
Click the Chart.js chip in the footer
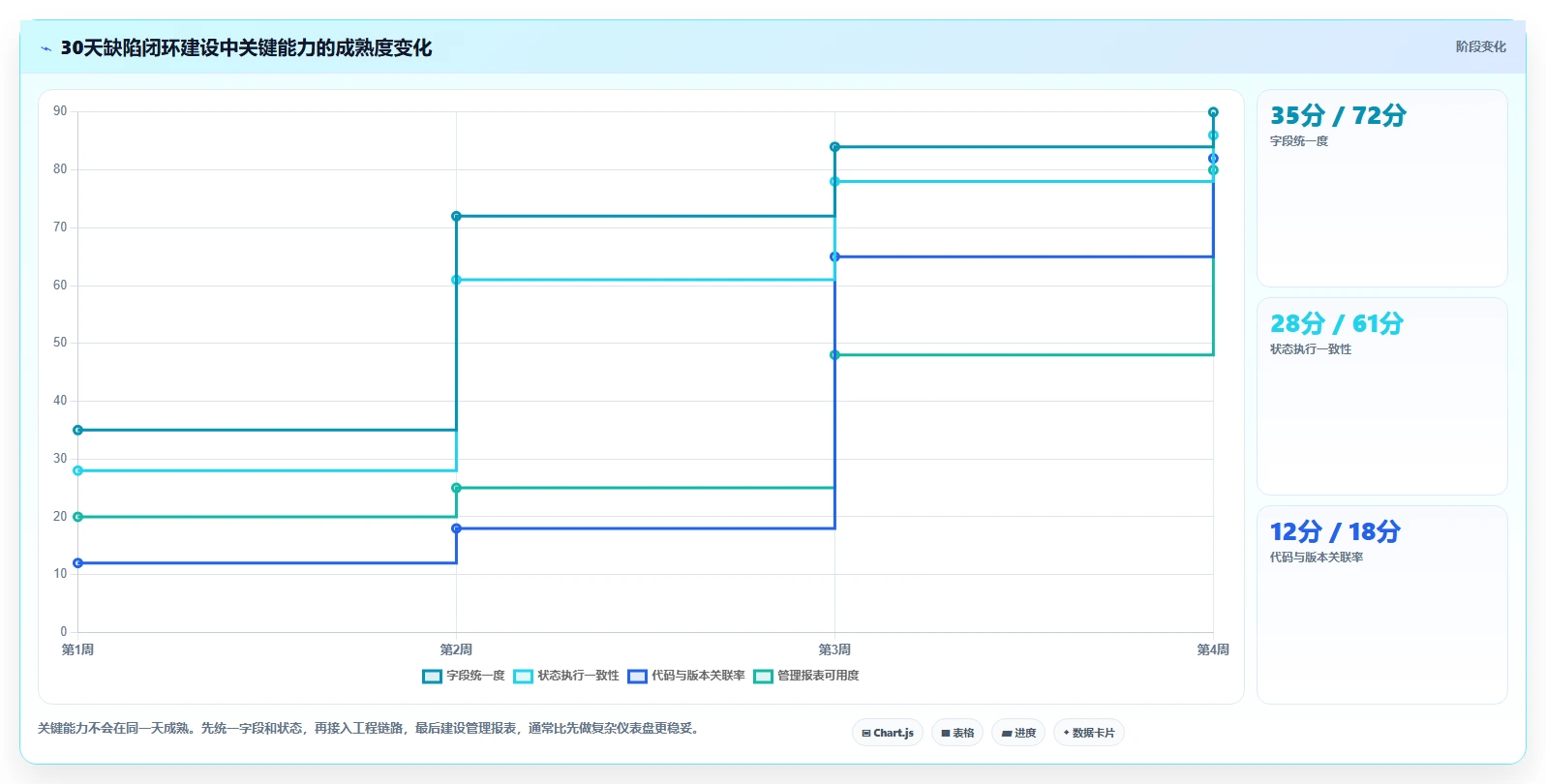point(888,733)
